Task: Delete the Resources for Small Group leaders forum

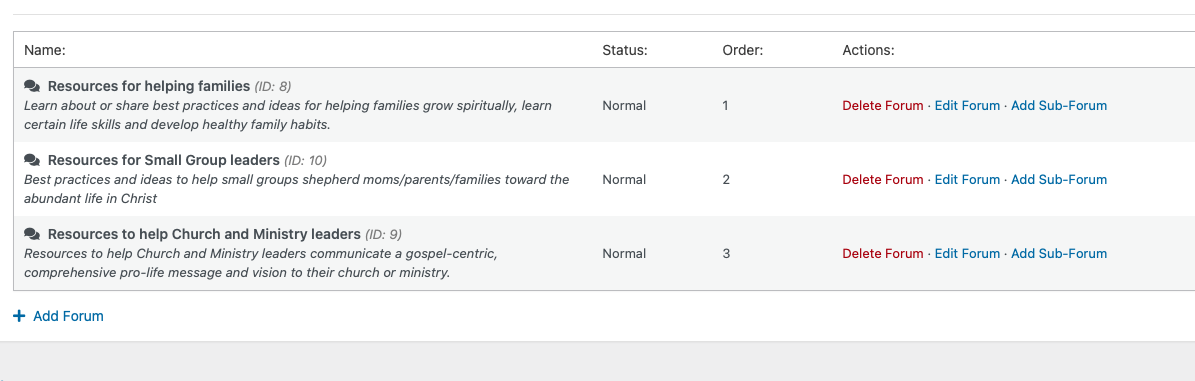Action: tap(883, 180)
